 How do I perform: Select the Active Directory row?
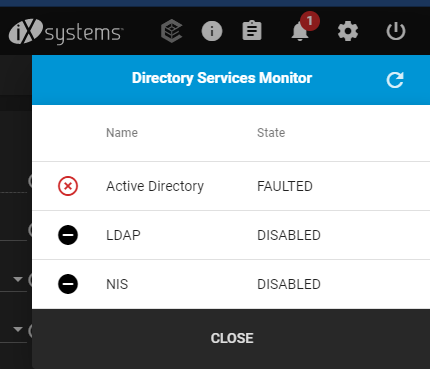(x=231, y=186)
